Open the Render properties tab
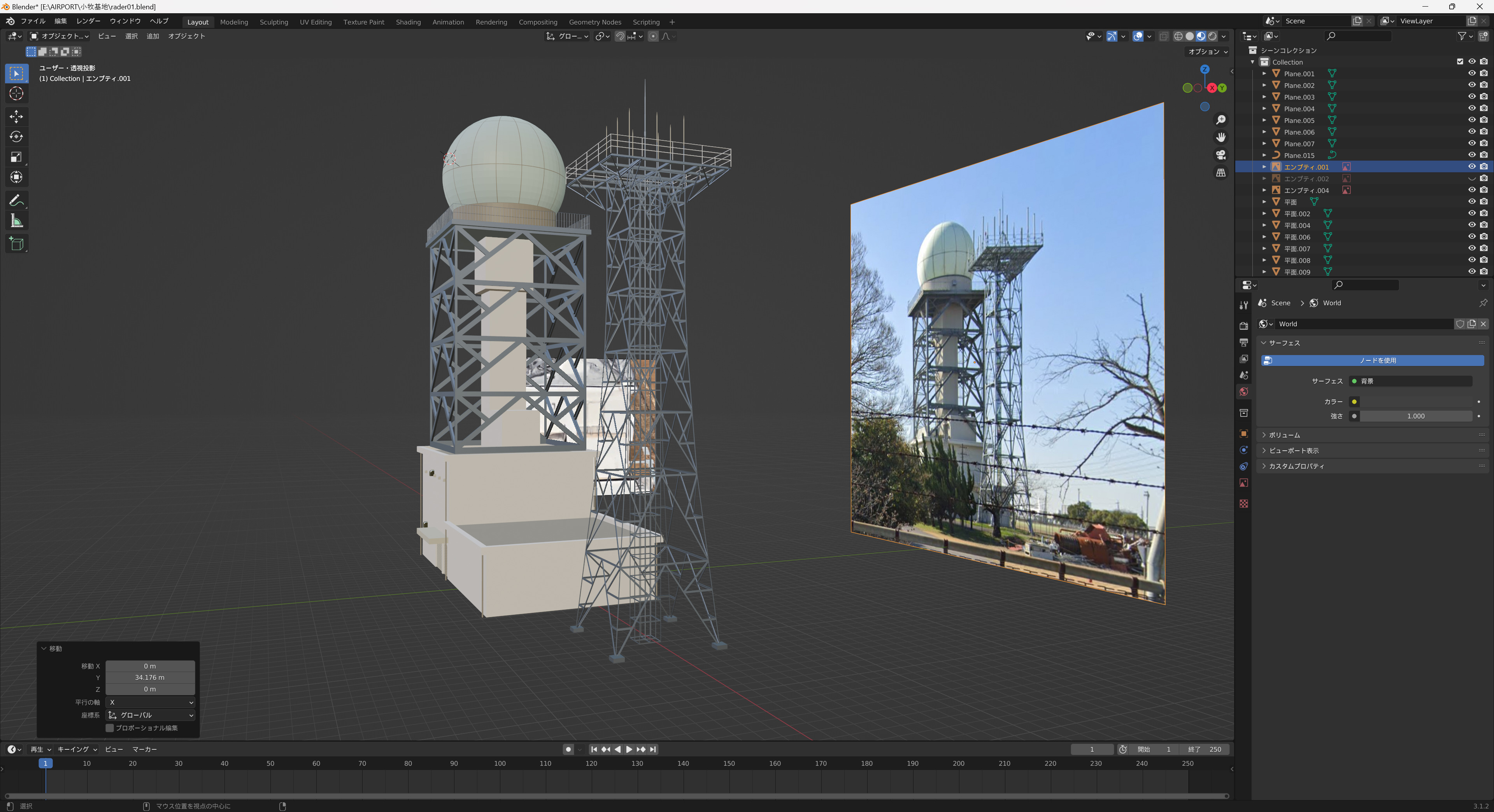 click(x=1243, y=326)
